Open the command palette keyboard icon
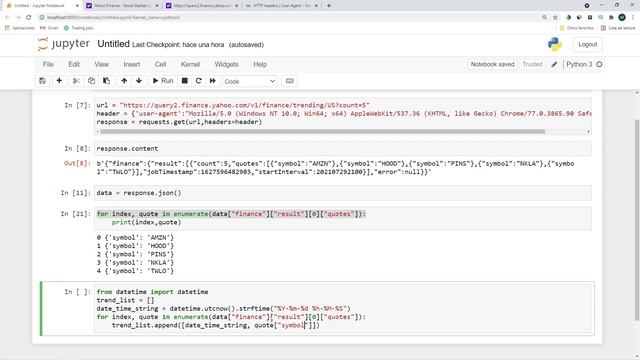This screenshot has height=360, width=640. 289,81
